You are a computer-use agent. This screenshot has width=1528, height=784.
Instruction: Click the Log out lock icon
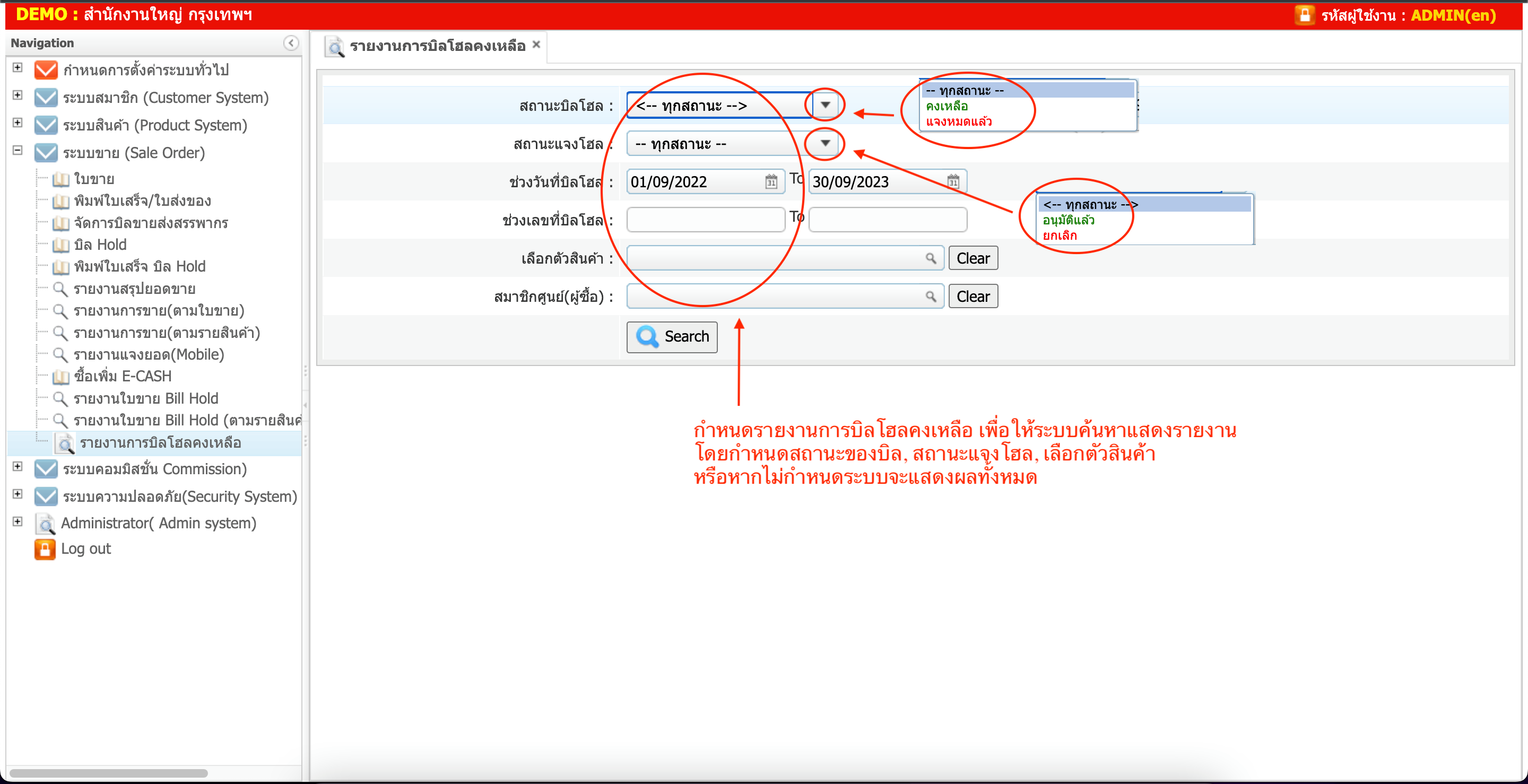click(45, 549)
